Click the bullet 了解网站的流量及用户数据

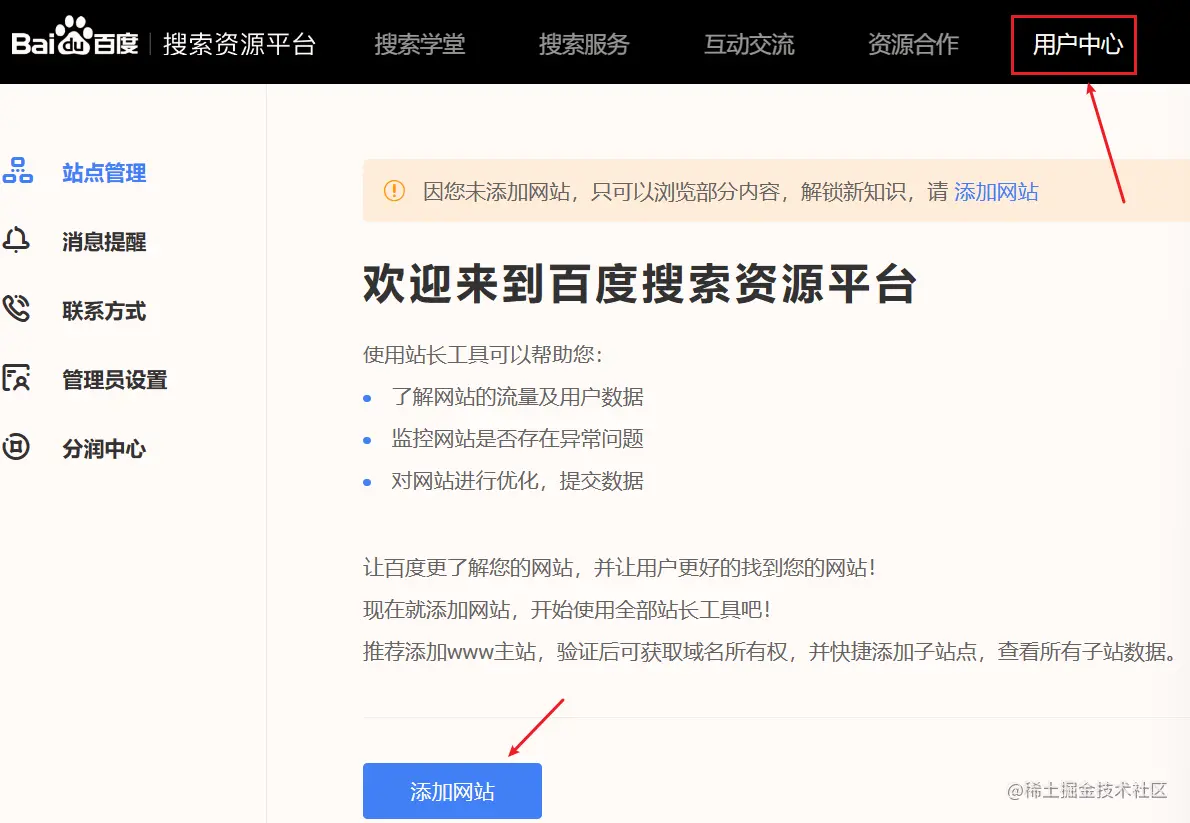[x=518, y=396]
